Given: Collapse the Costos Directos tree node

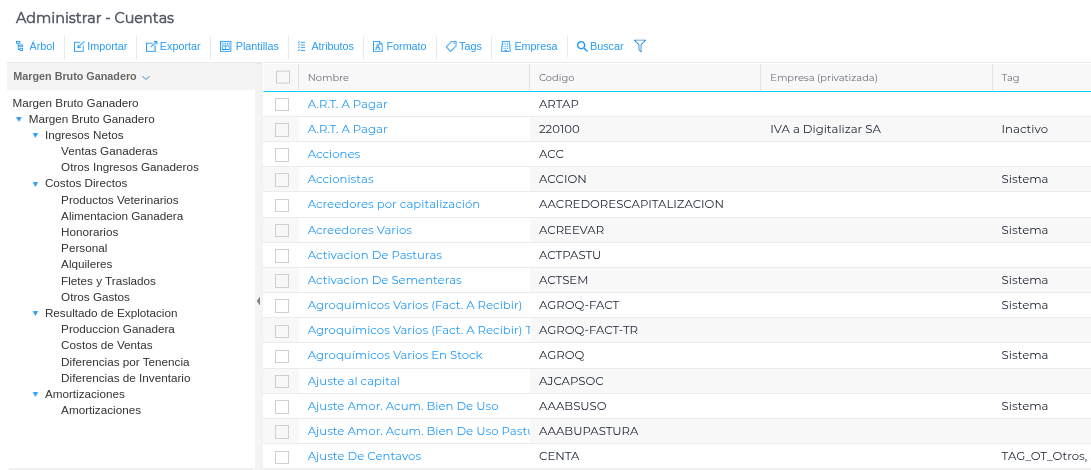Looking at the screenshot, I should click(x=36, y=184).
